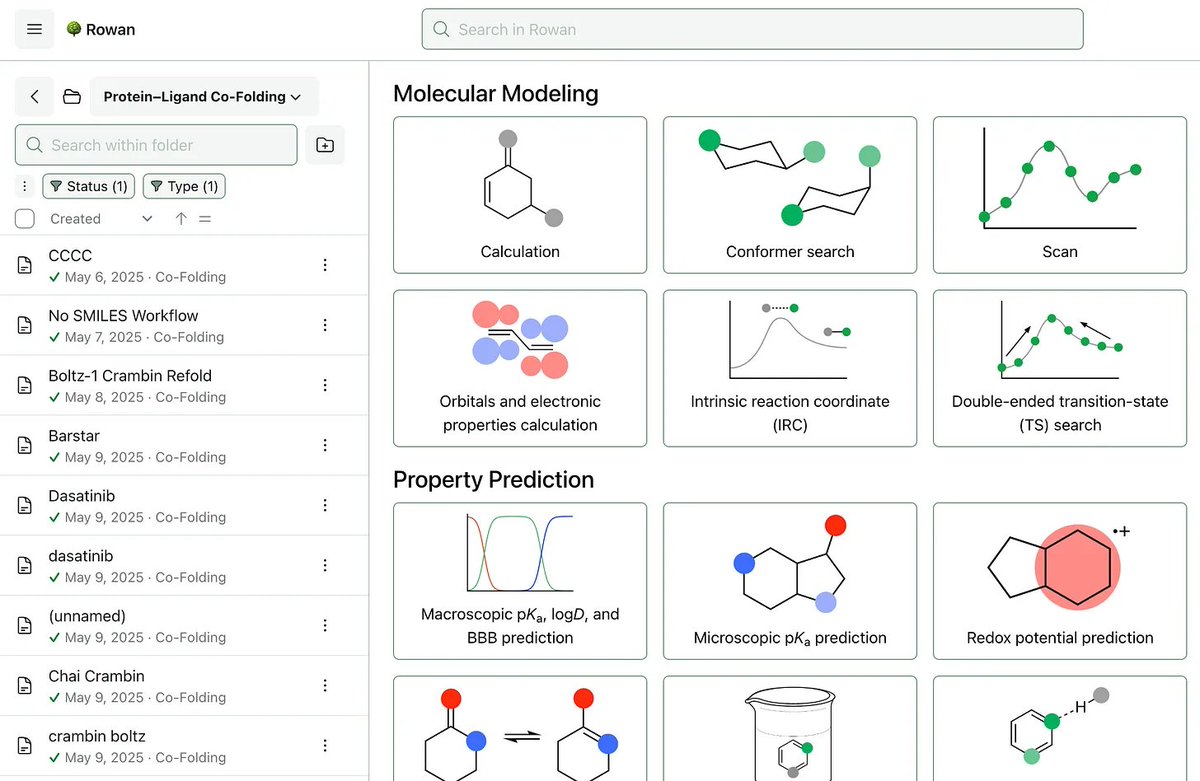Click the list layout icon beside the sort arrow
This screenshot has height=781, width=1200.
pos(205,218)
